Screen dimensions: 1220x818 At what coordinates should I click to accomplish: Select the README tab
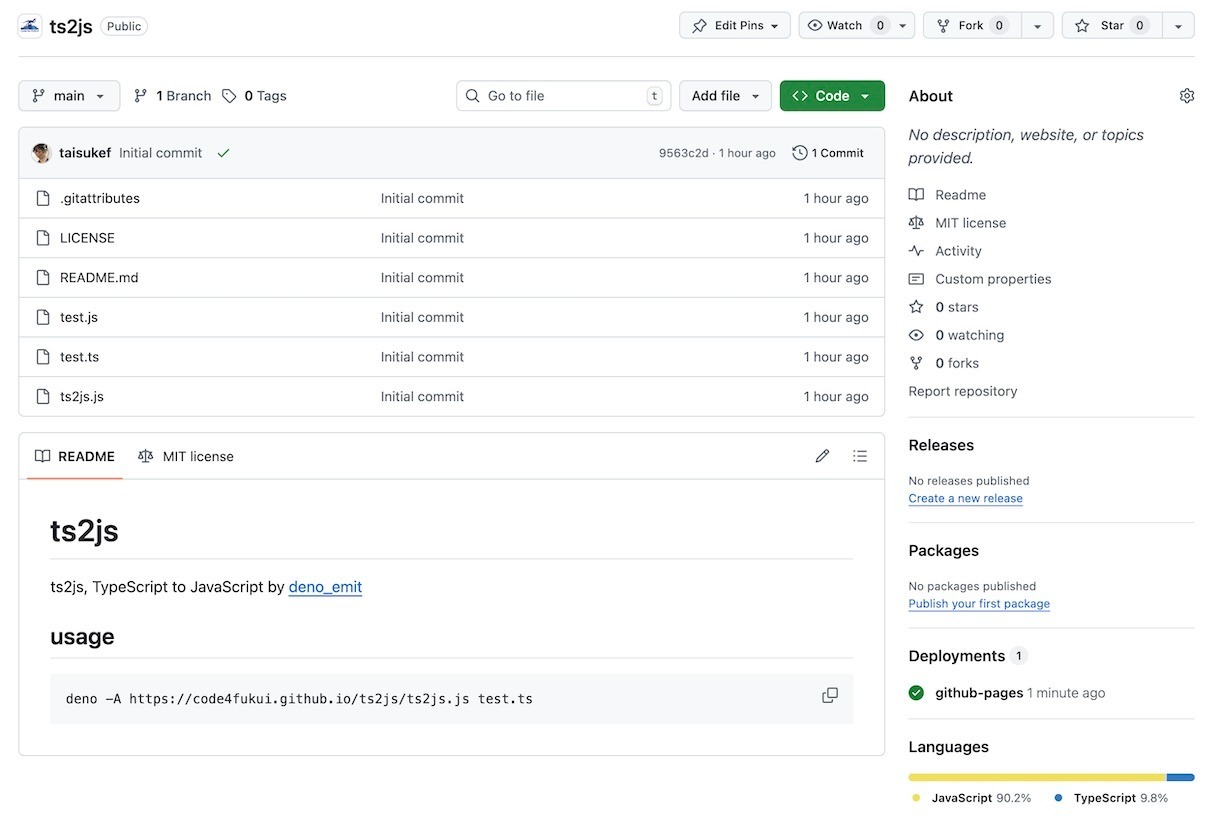[75, 456]
